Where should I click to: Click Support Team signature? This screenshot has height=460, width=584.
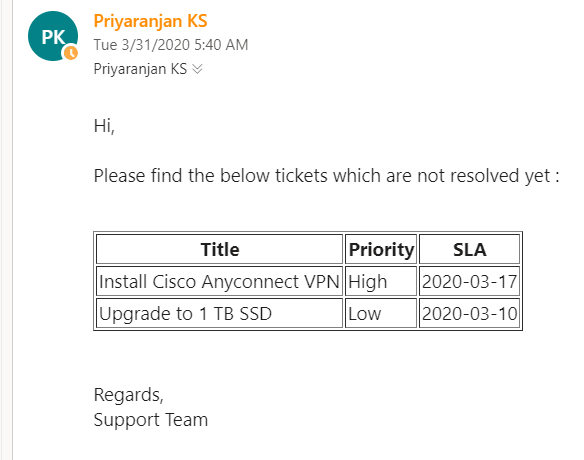click(x=151, y=420)
